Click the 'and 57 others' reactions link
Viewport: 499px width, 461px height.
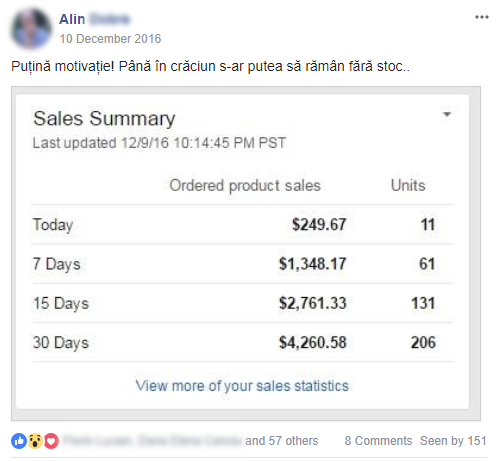click(282, 441)
